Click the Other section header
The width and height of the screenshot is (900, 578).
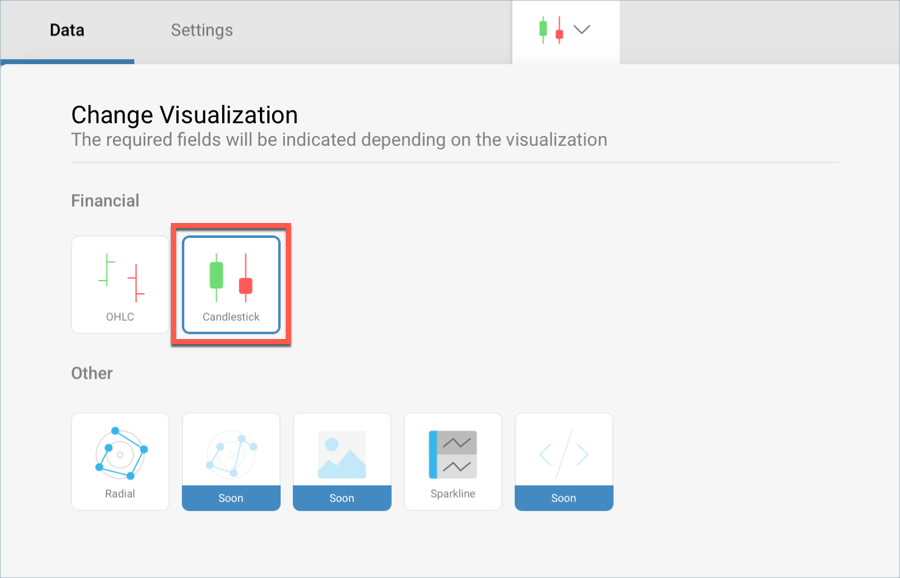tap(92, 373)
